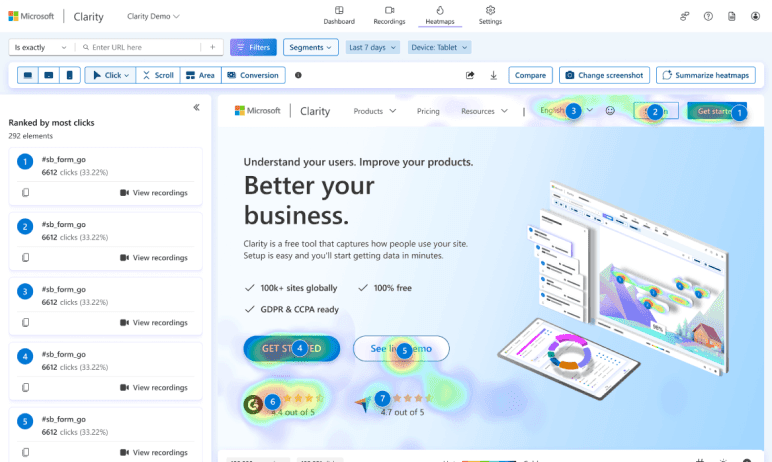Copy selector icon for element 5
The image size is (772, 462).
(x=26, y=452)
